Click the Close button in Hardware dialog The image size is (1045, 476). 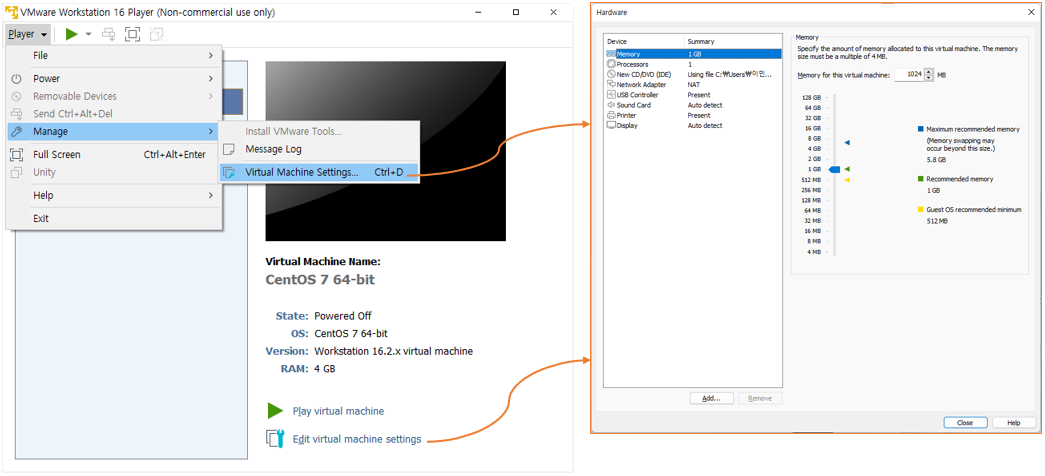[964, 423]
